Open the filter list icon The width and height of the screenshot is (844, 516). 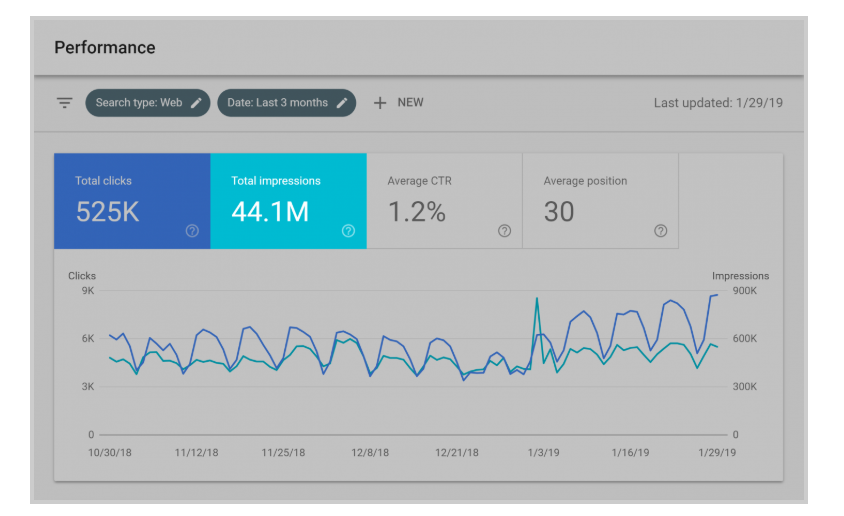(65, 103)
